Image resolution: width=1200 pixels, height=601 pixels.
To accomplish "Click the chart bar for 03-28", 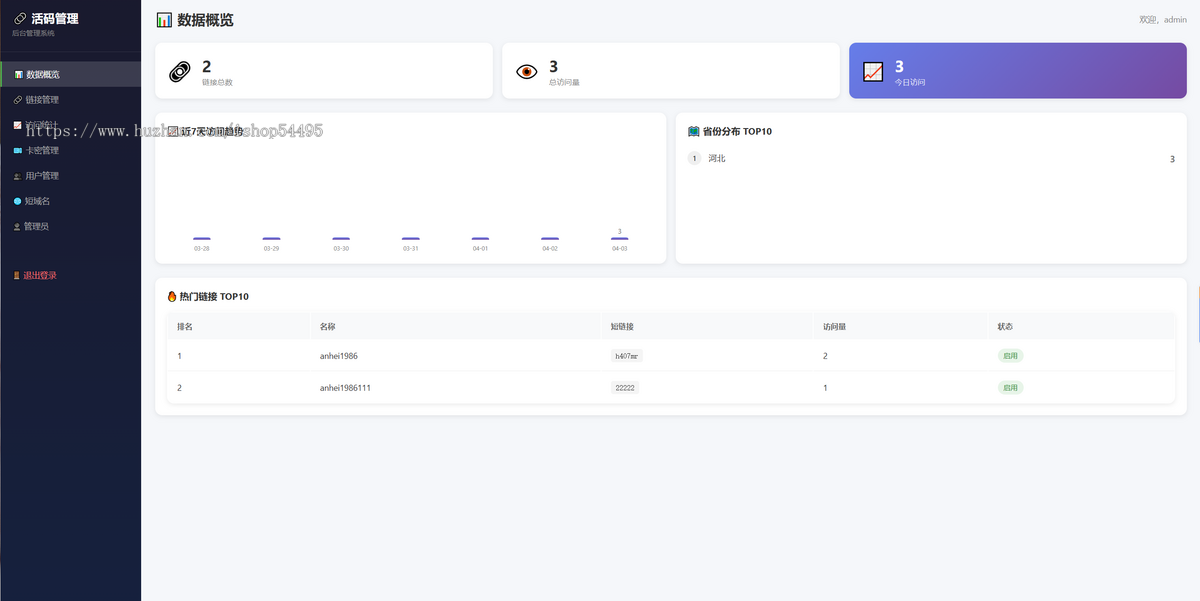I will click(202, 238).
